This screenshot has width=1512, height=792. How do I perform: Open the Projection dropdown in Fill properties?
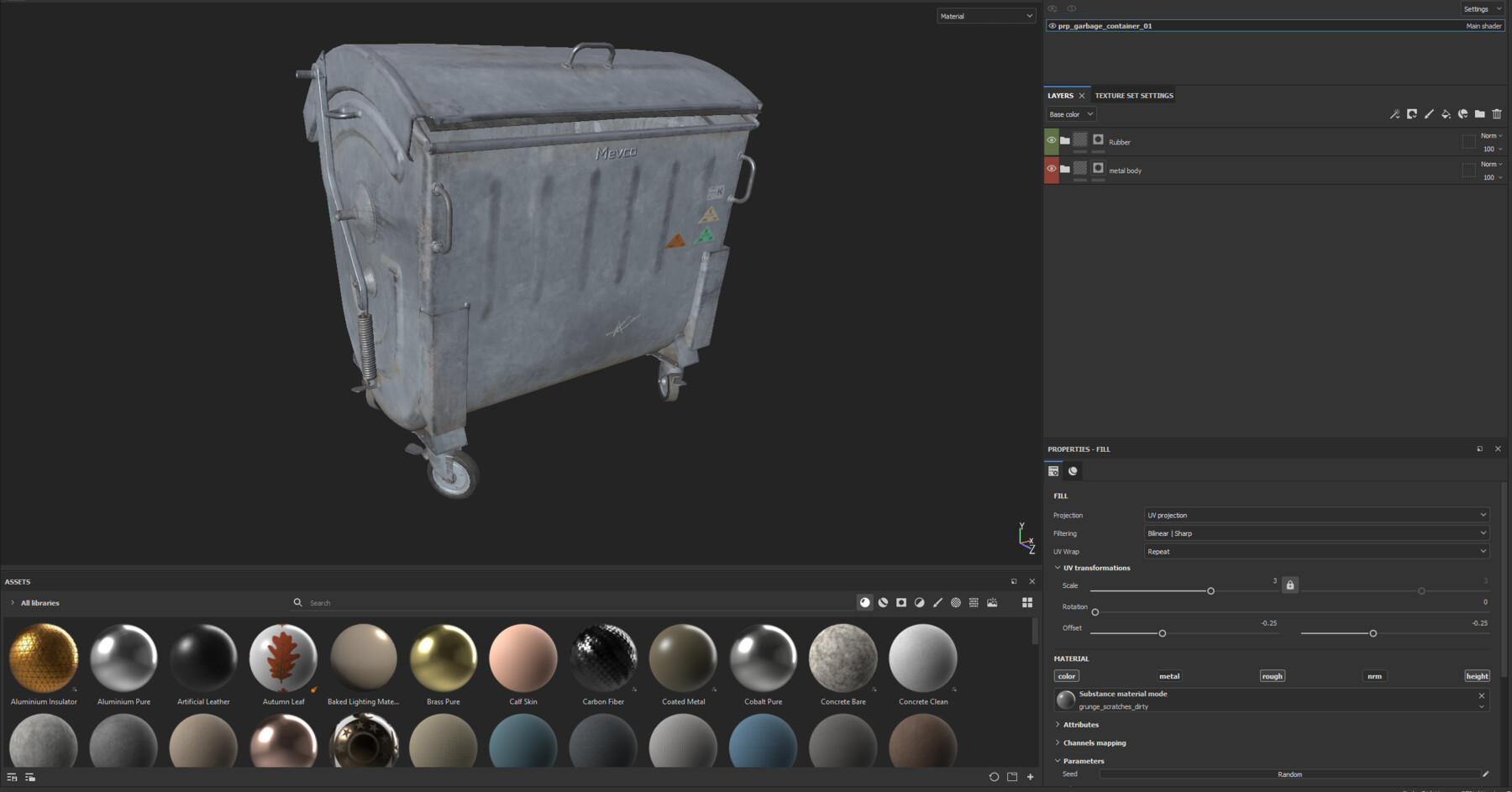tap(1315, 515)
